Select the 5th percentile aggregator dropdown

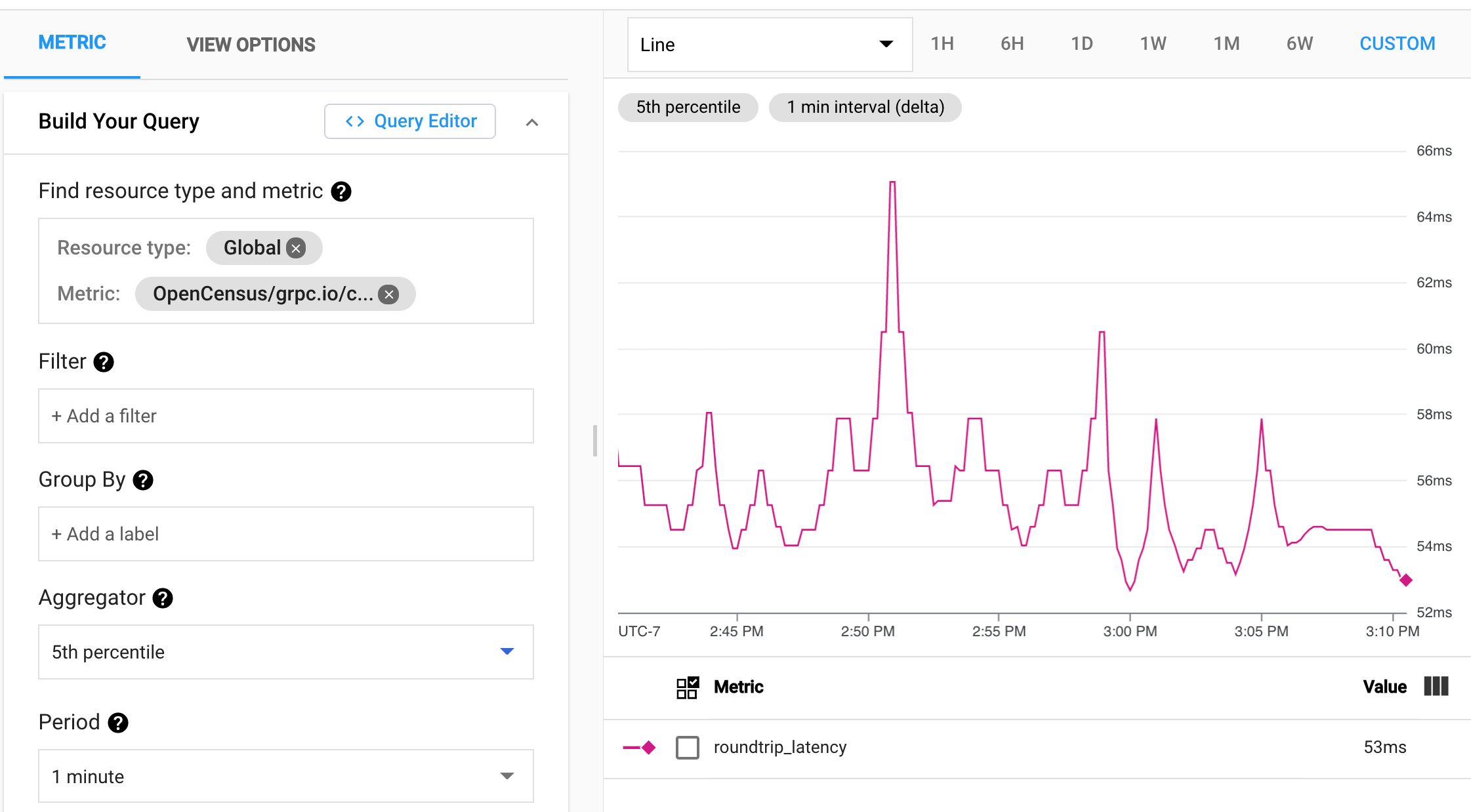[x=285, y=652]
